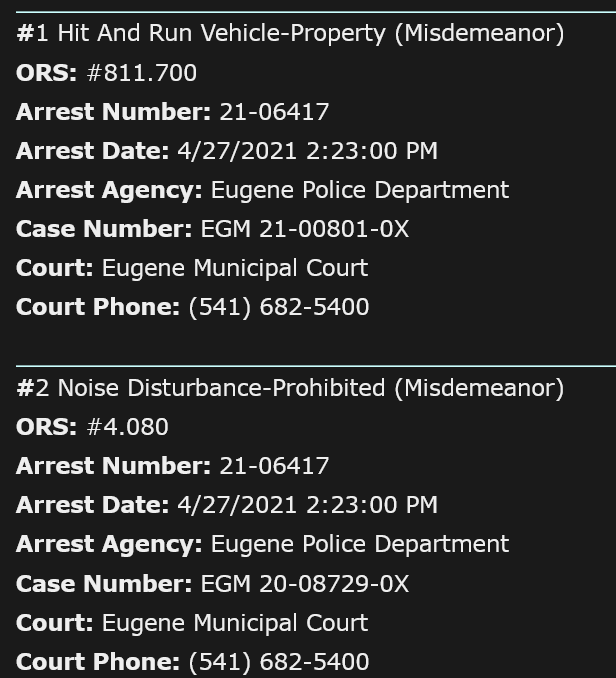Select Eugene Police Department under charge #2
Image resolution: width=616 pixels, height=678 pixels.
pyautogui.click(x=360, y=544)
